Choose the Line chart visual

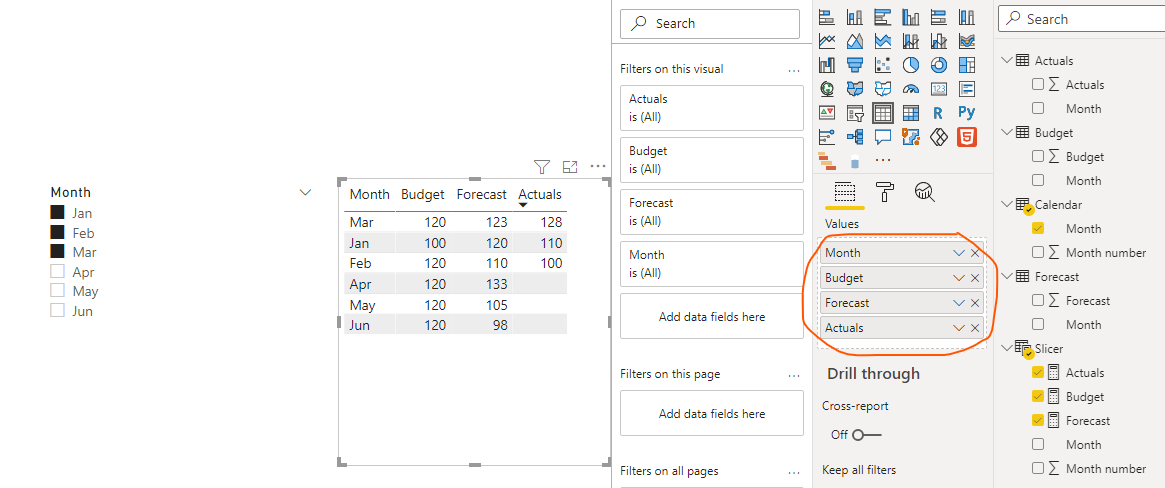point(827,41)
